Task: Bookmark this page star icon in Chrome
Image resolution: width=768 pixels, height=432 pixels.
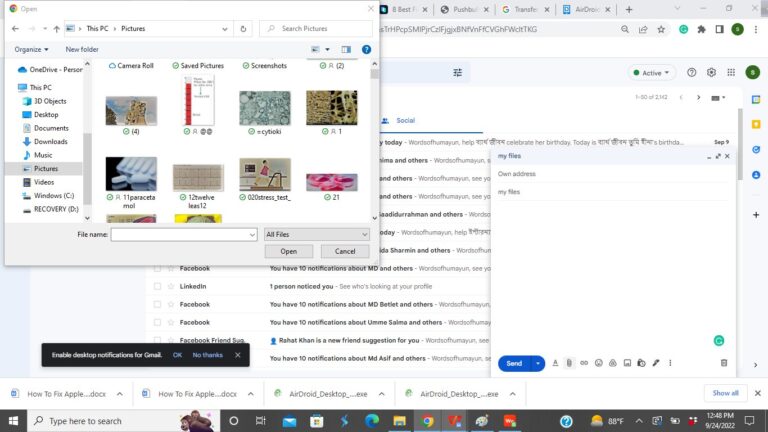Action: pyautogui.click(x=661, y=29)
